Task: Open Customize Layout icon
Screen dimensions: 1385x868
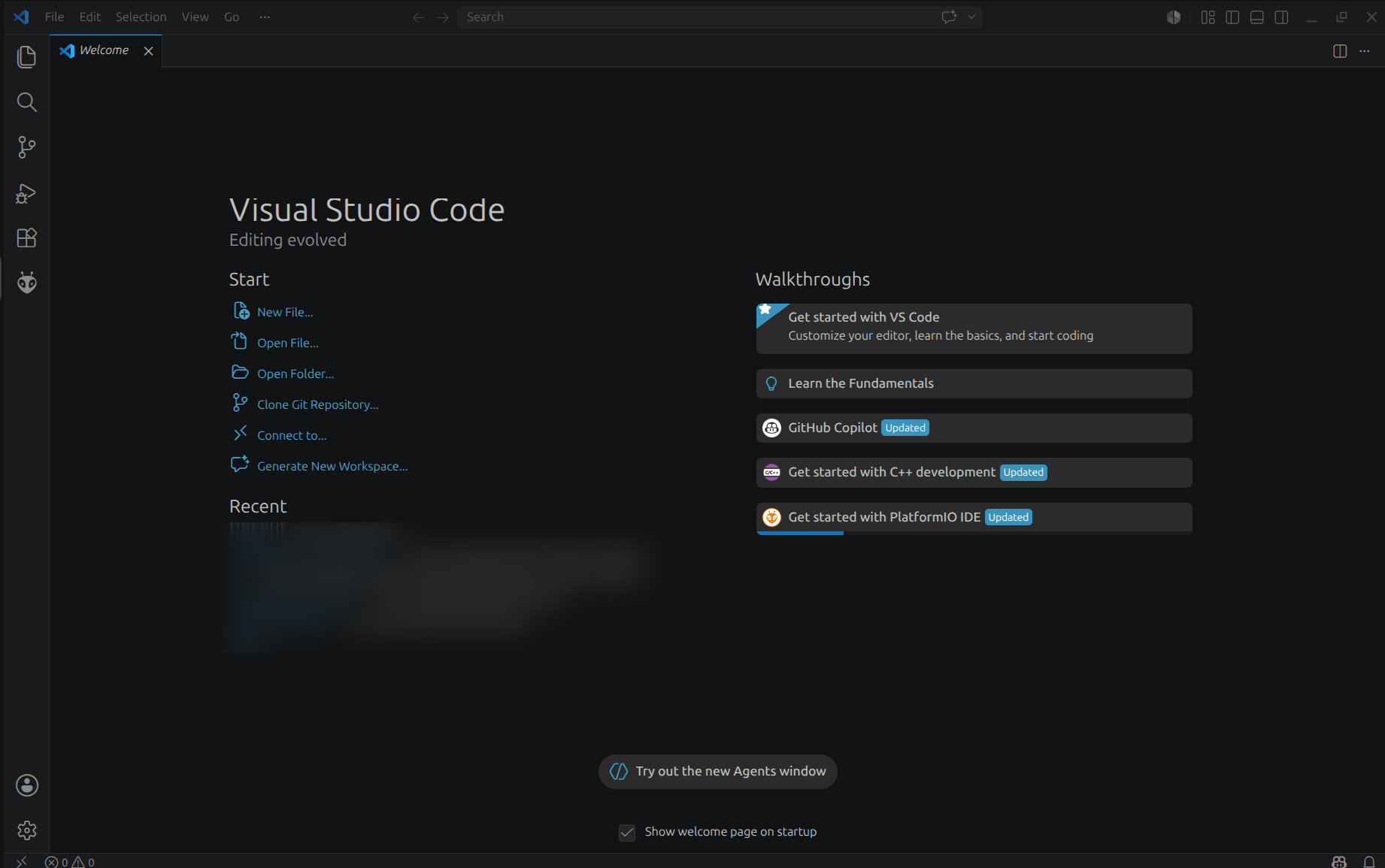Action: click(1208, 17)
